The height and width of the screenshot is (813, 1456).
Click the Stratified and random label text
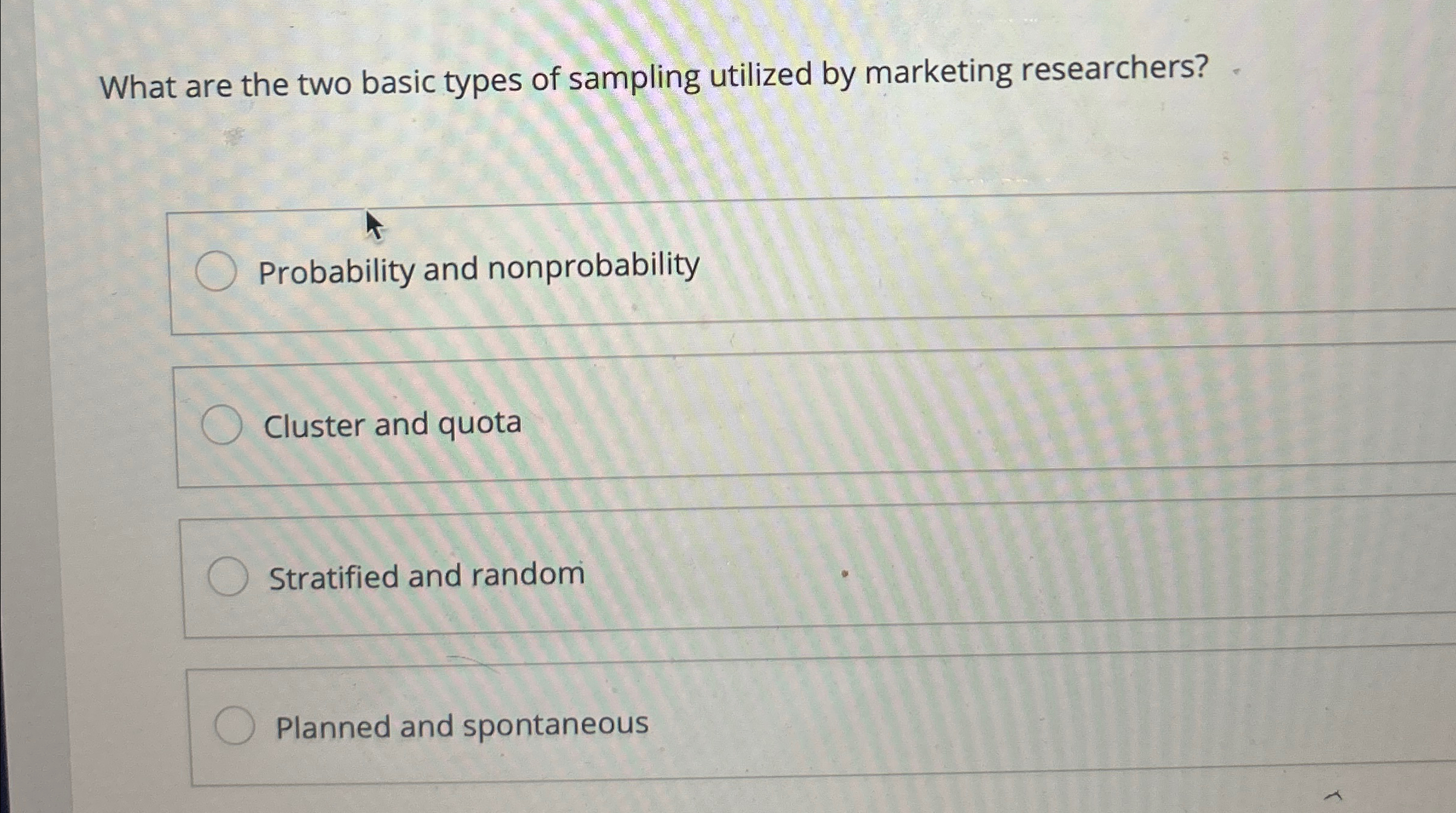(x=426, y=574)
